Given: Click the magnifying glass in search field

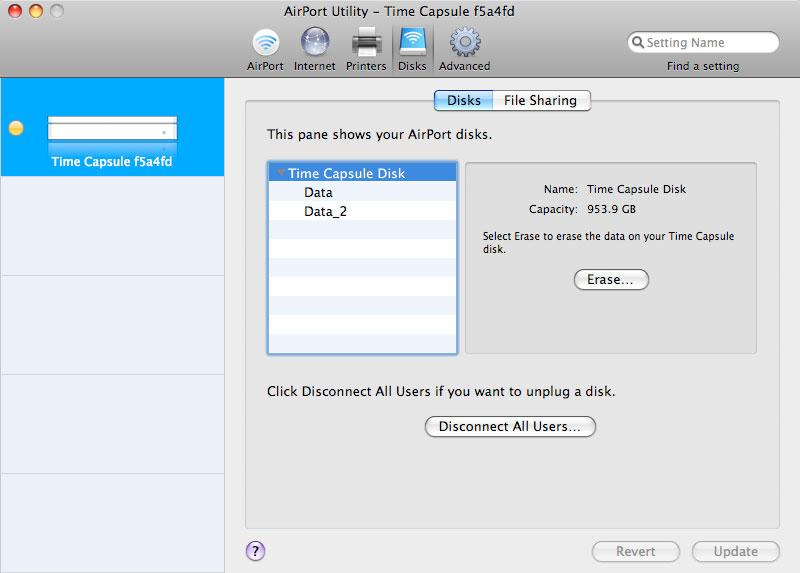Looking at the screenshot, I should [637, 42].
